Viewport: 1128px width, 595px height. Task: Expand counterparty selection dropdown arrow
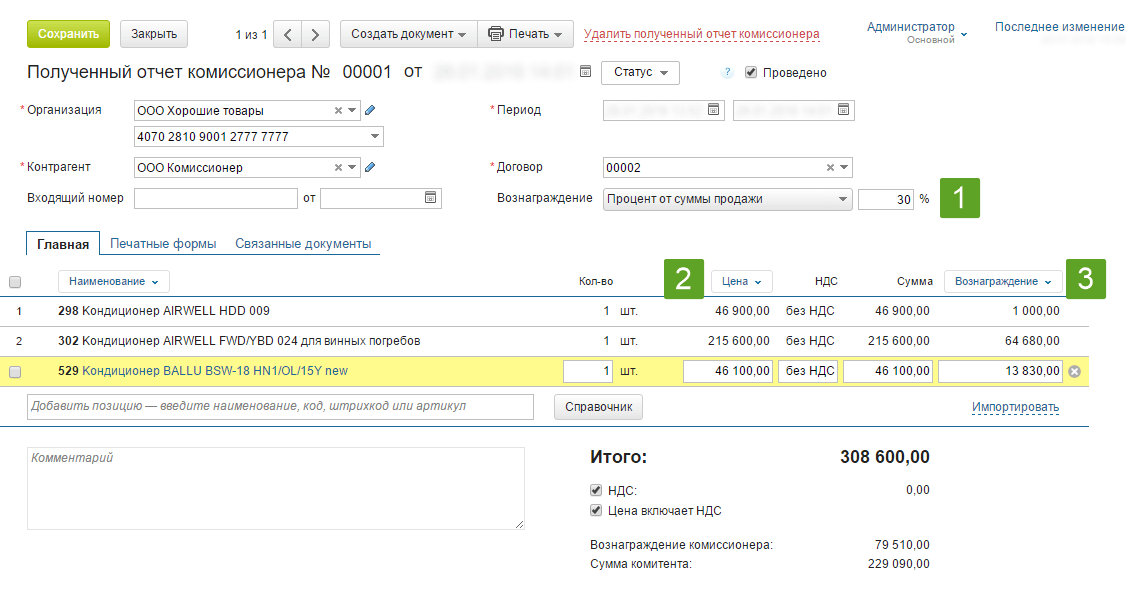(352, 167)
